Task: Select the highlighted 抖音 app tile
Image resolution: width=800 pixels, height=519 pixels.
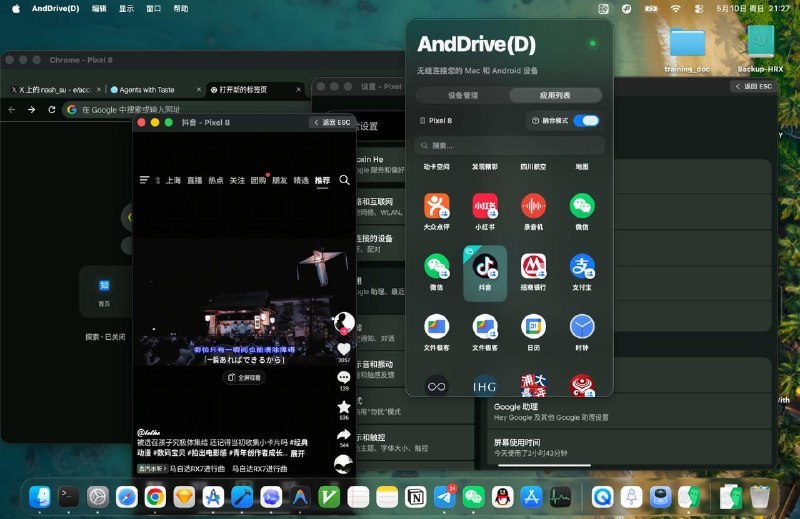Action: [x=485, y=273]
